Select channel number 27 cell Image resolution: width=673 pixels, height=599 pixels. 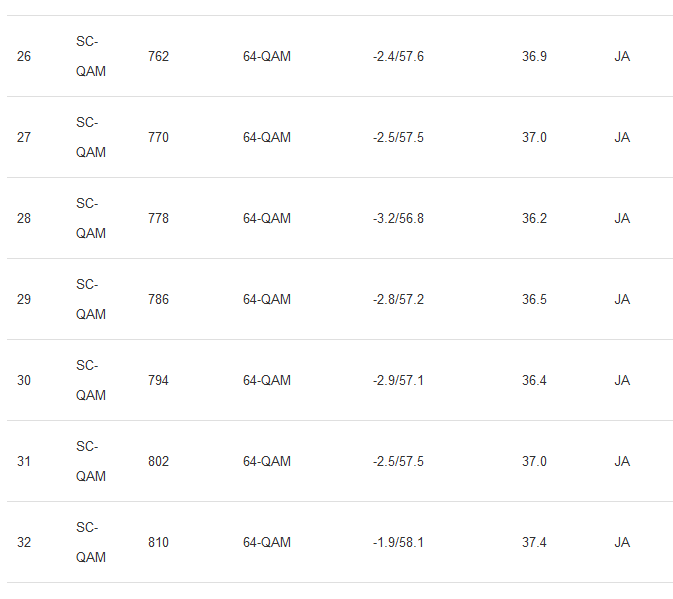(x=24, y=137)
